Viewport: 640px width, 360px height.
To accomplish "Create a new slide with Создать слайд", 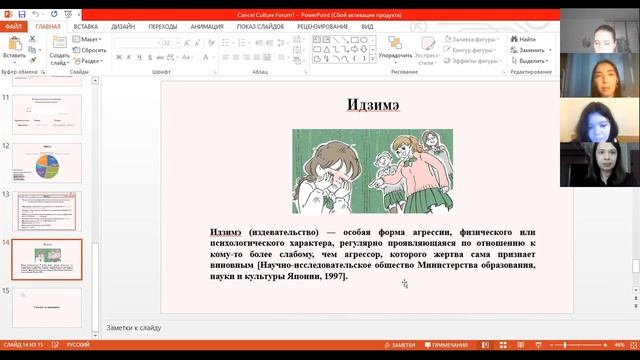I will point(59,51).
